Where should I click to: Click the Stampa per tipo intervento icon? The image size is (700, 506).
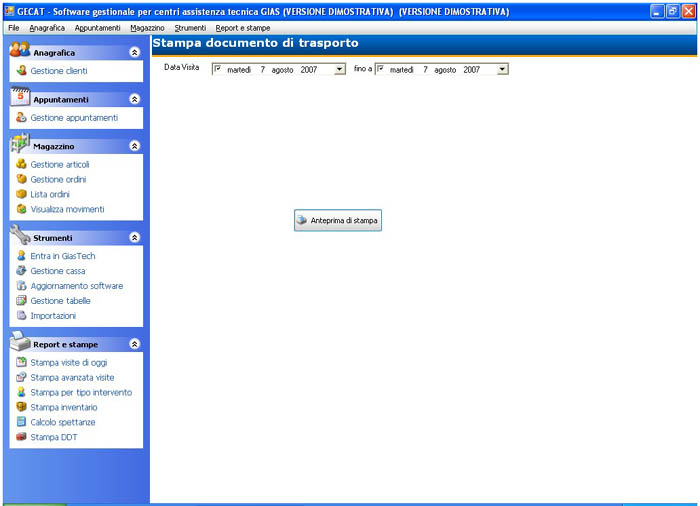point(21,392)
